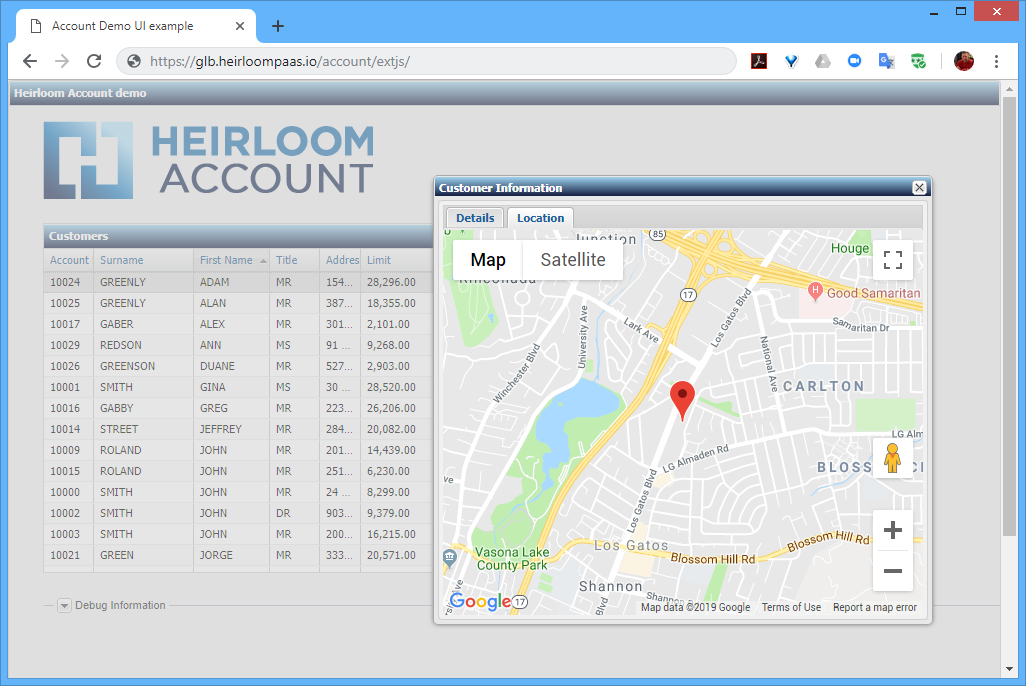Image resolution: width=1026 pixels, height=686 pixels.
Task: Select account 10000 row
Action: (238, 492)
